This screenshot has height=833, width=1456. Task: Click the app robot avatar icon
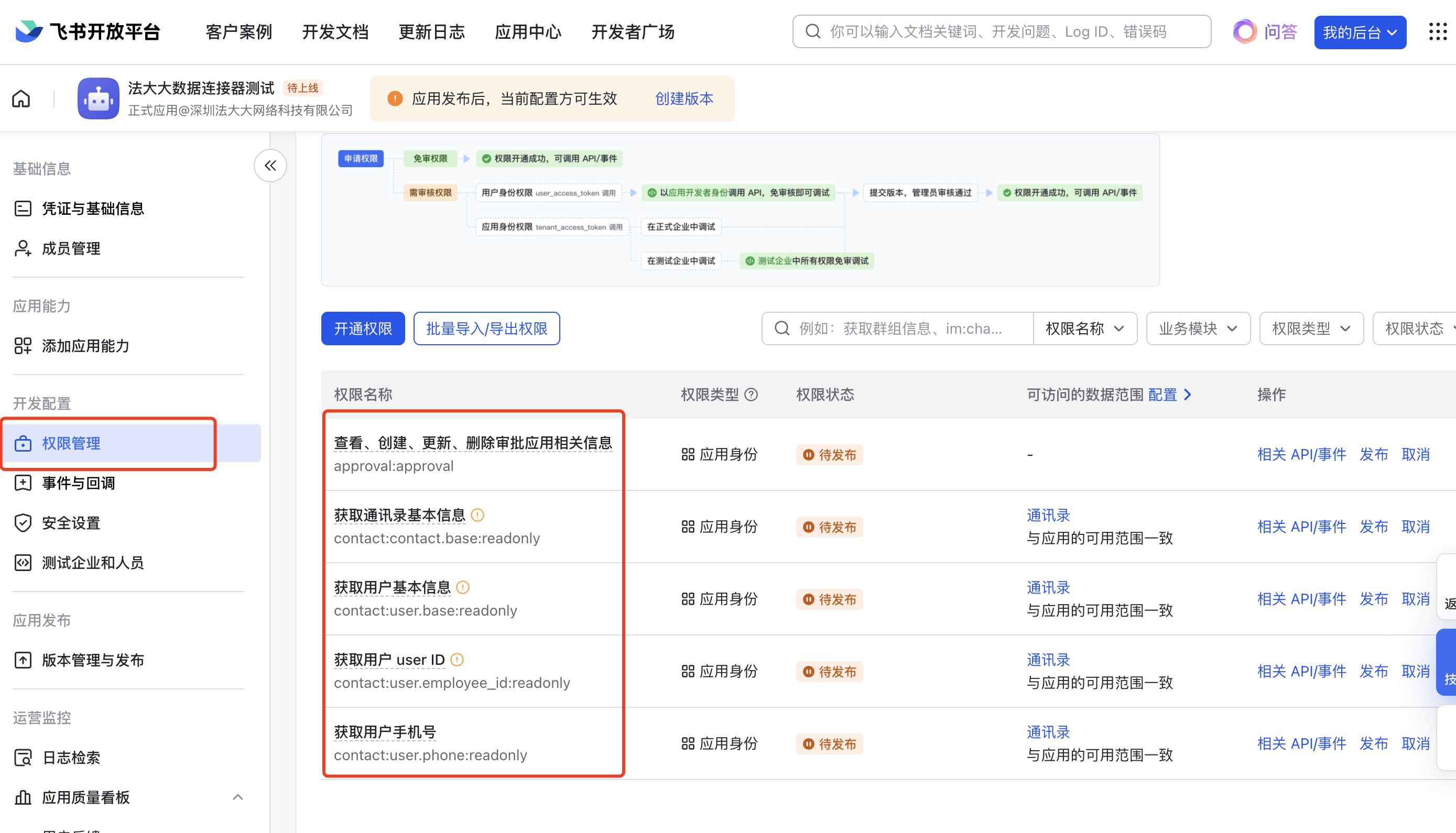pos(99,99)
